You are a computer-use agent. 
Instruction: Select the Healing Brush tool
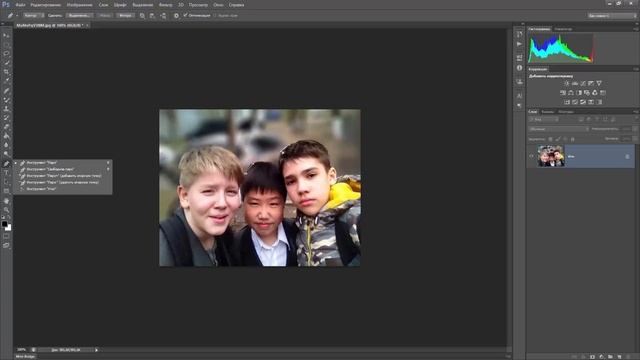click(x=6, y=91)
